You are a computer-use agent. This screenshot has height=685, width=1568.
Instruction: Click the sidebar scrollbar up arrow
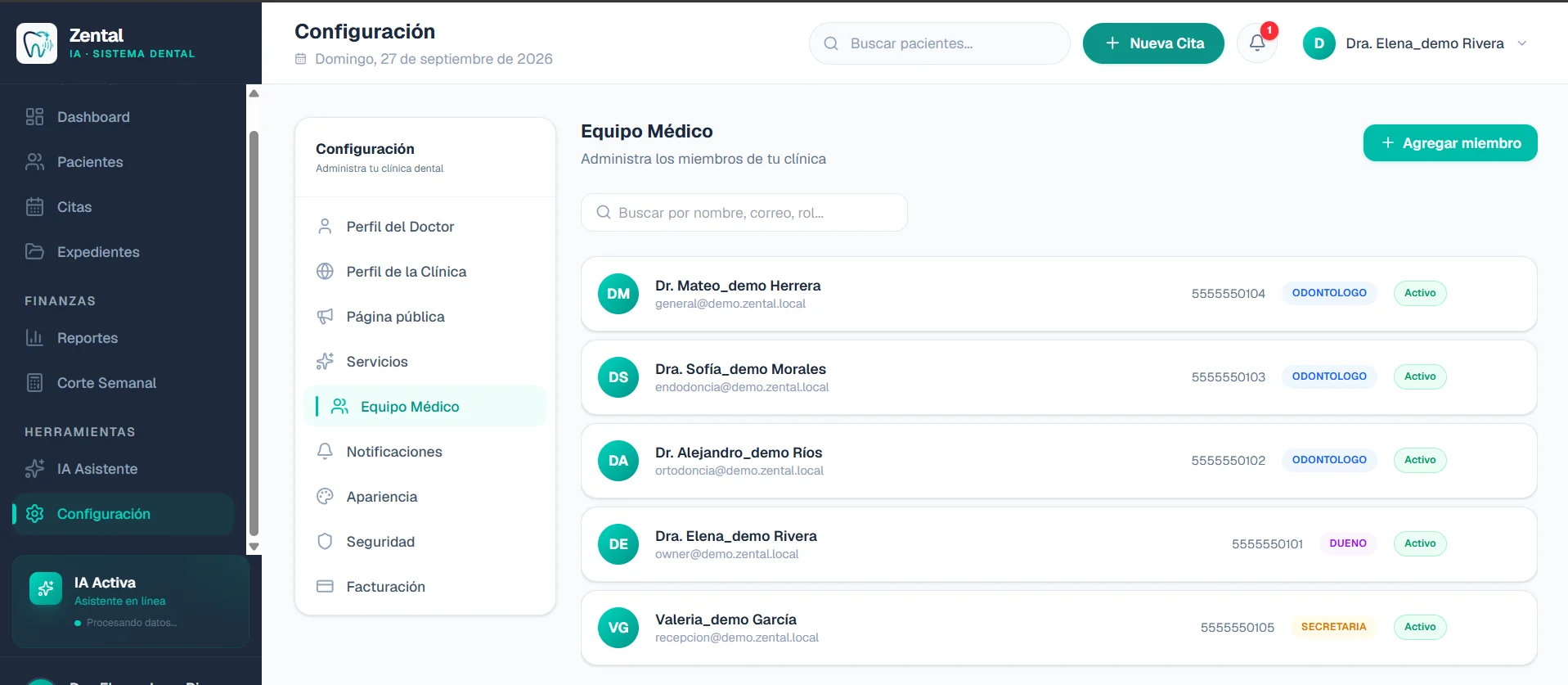254,93
